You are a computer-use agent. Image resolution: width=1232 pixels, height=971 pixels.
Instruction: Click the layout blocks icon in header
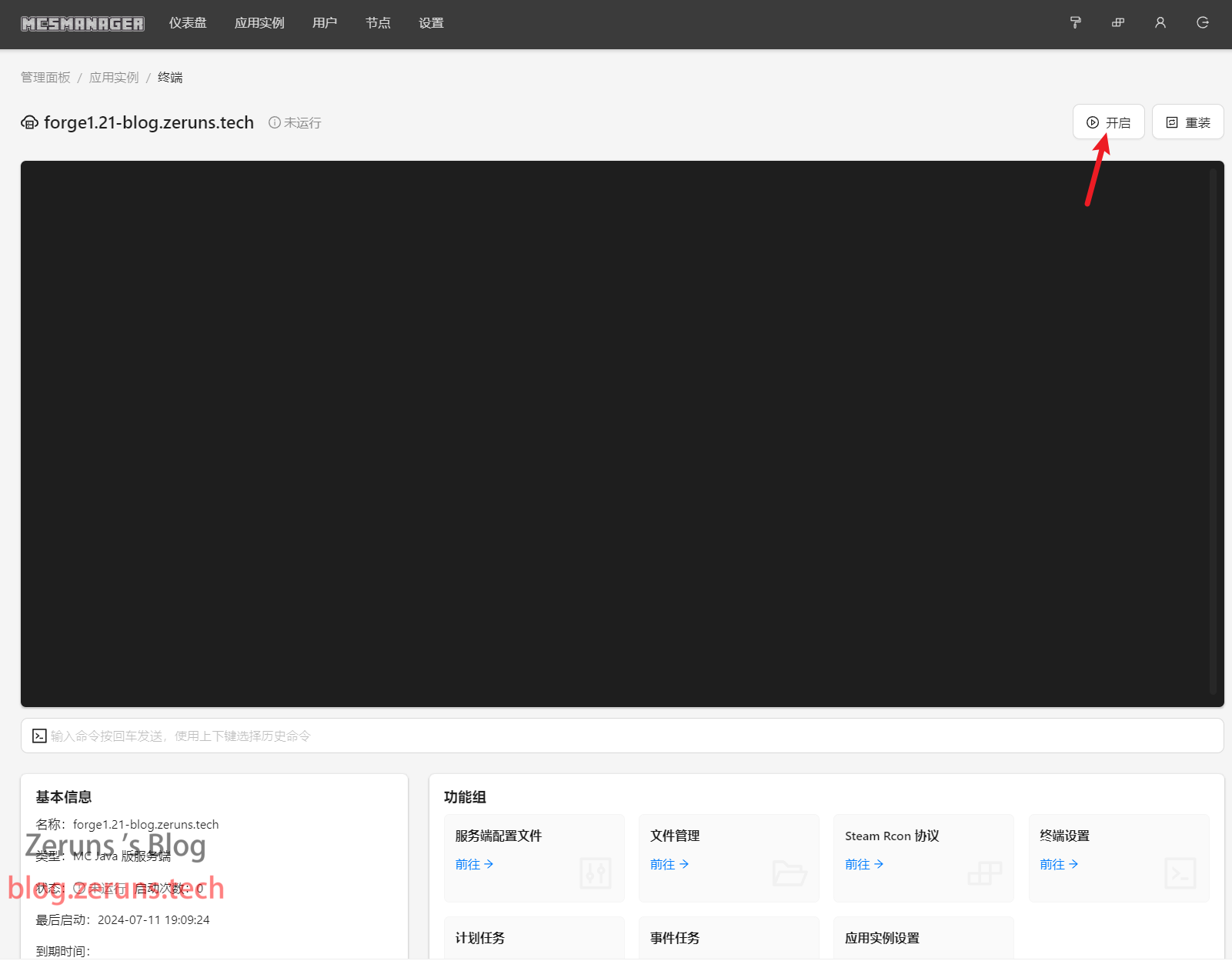point(1118,23)
